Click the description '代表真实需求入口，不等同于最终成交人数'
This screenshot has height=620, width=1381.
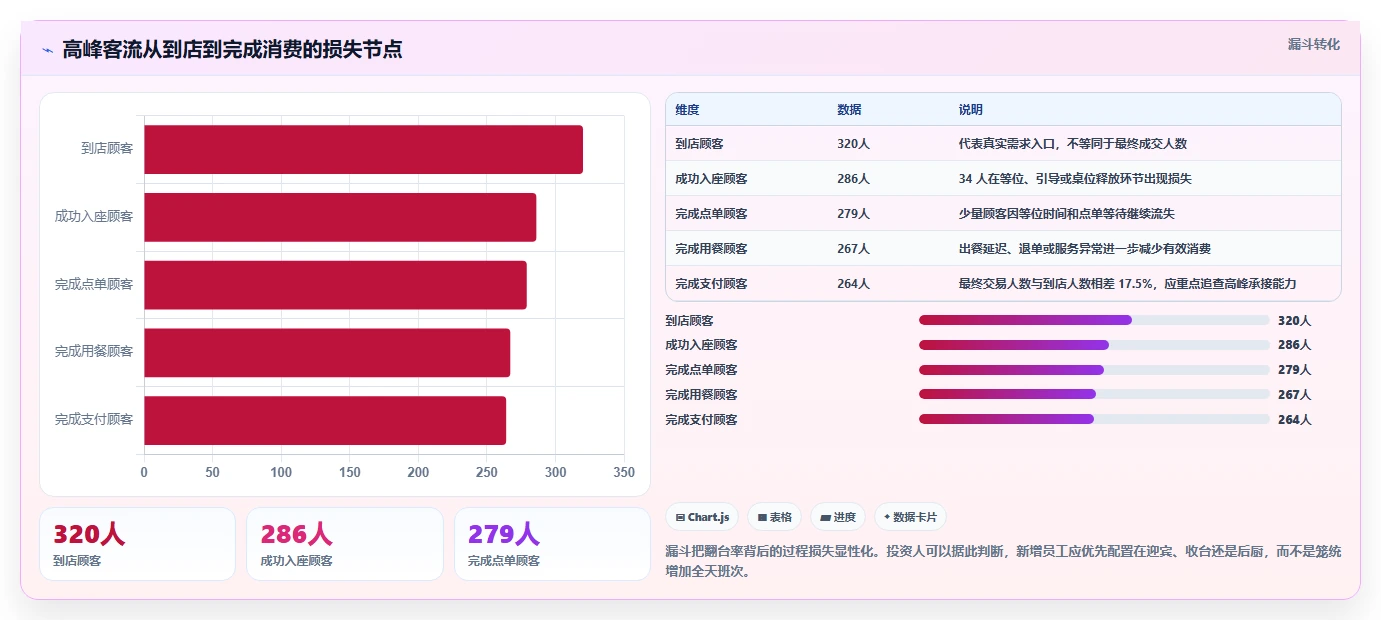pyautogui.click(x=1072, y=144)
